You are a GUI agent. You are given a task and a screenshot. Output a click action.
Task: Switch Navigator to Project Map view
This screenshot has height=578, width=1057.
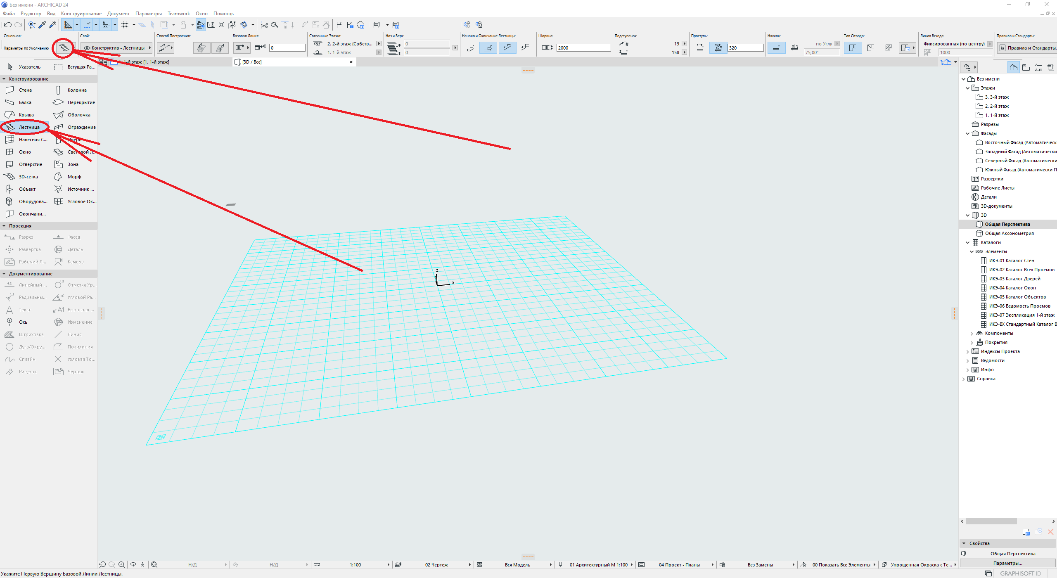(x=1013, y=67)
